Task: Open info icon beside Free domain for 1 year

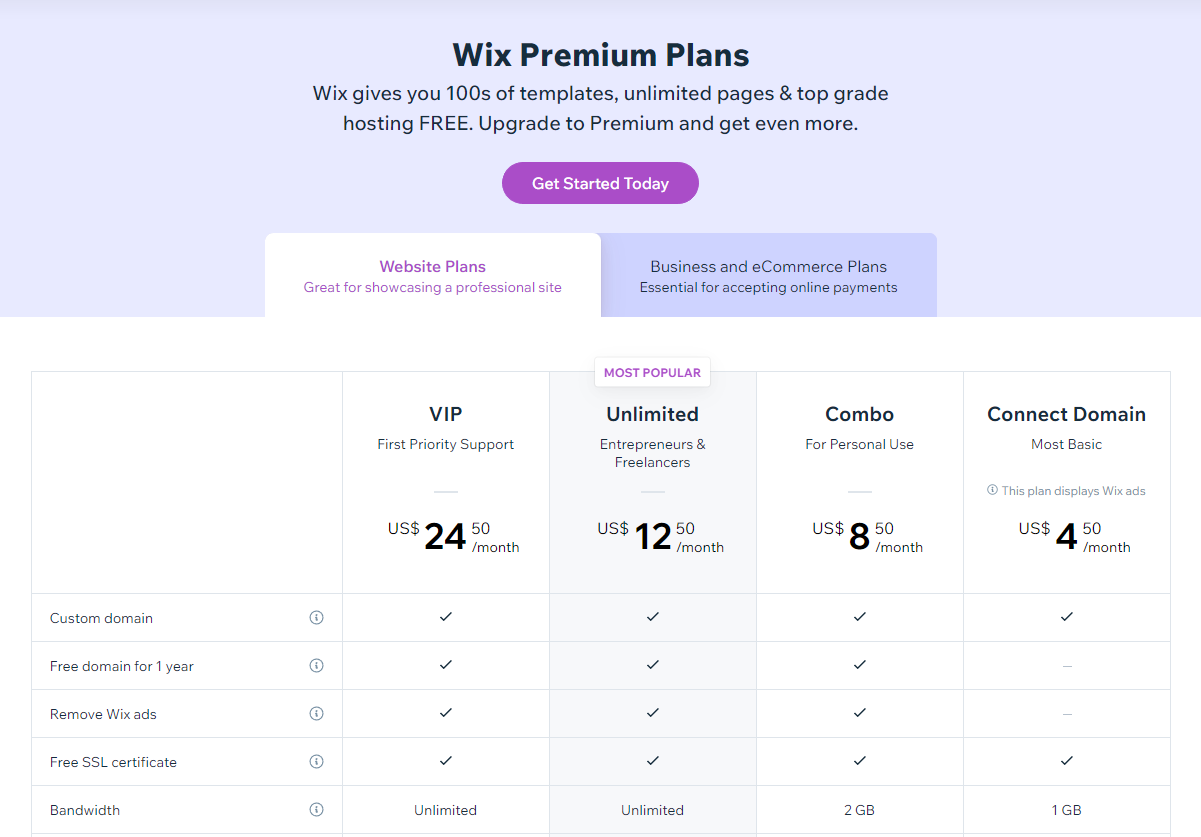Action: pyautogui.click(x=316, y=666)
